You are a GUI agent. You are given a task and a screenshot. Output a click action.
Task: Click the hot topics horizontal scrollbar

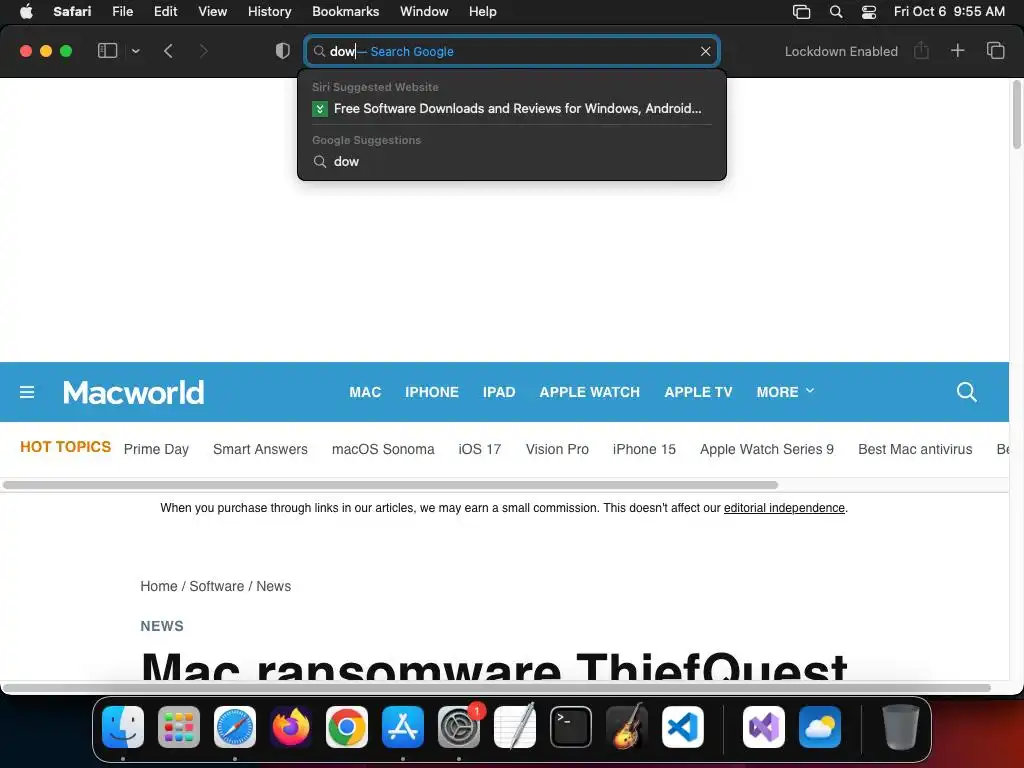click(391, 485)
